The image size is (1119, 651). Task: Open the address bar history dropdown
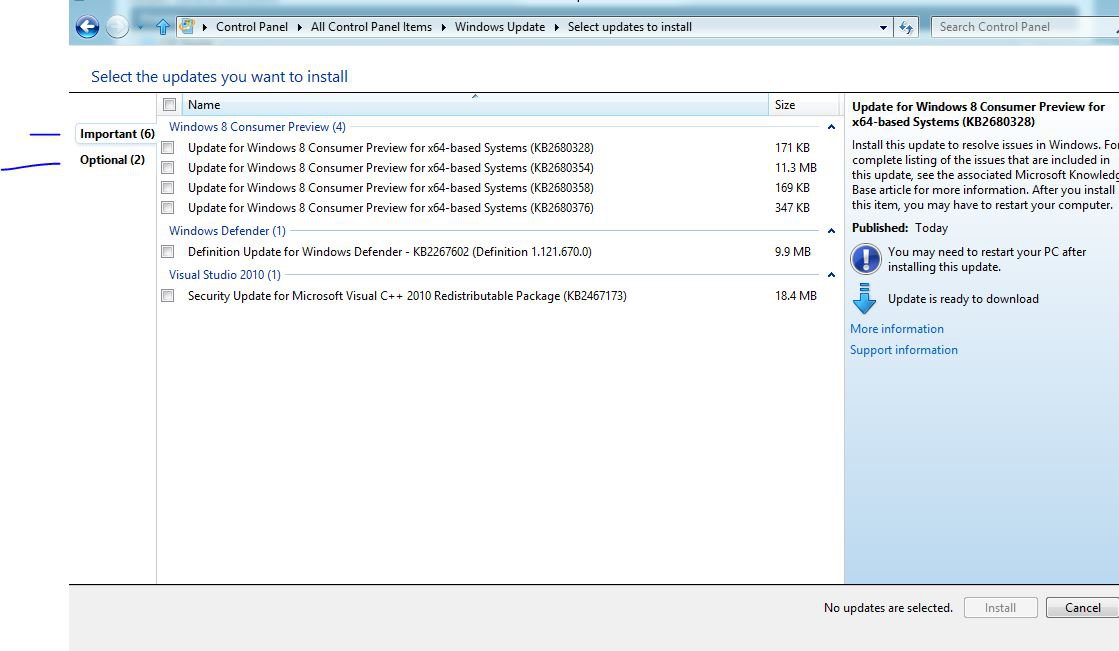coord(883,27)
